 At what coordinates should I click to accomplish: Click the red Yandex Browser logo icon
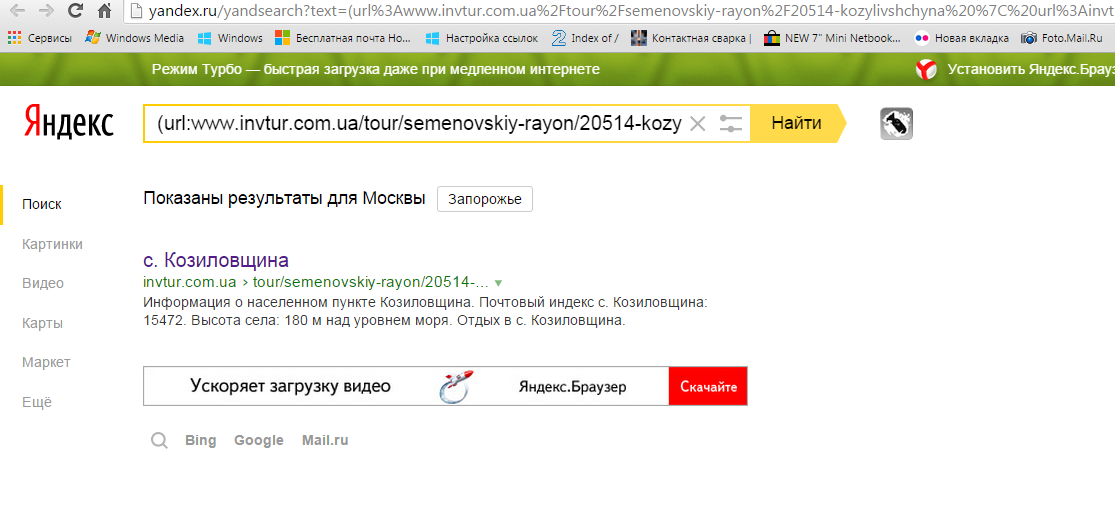click(x=924, y=70)
